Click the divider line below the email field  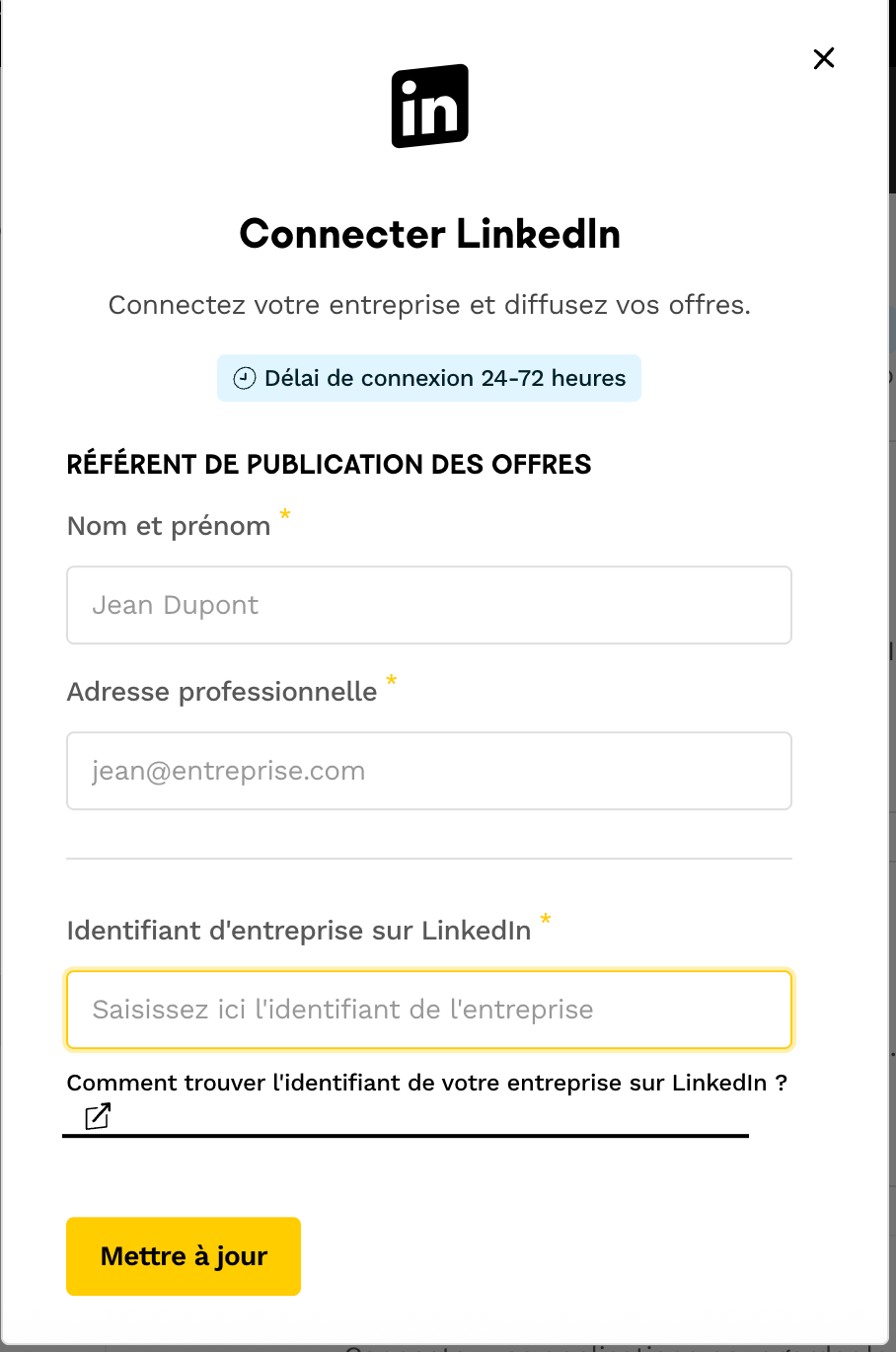click(x=429, y=859)
